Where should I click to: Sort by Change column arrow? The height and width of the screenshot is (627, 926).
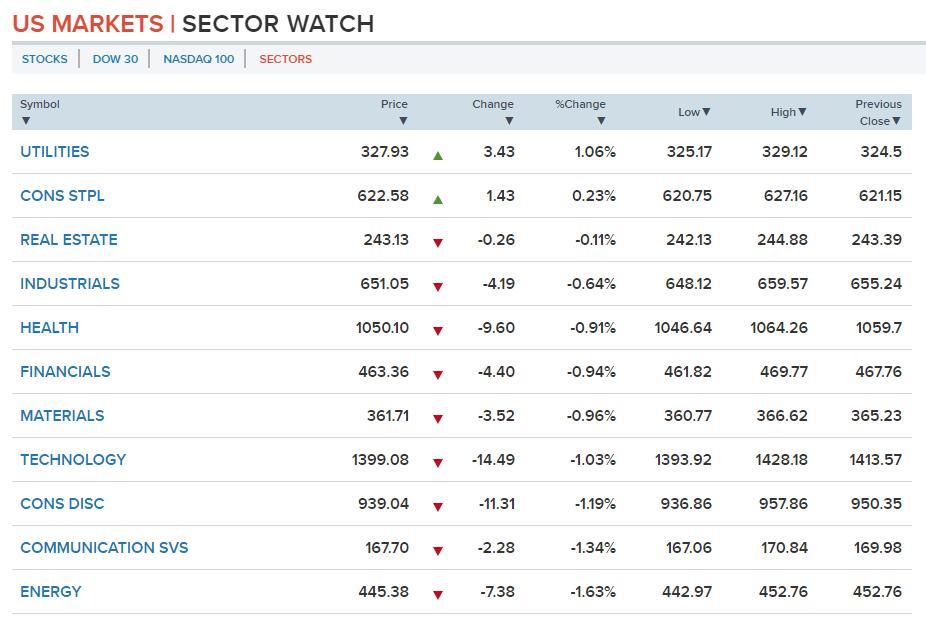509,121
